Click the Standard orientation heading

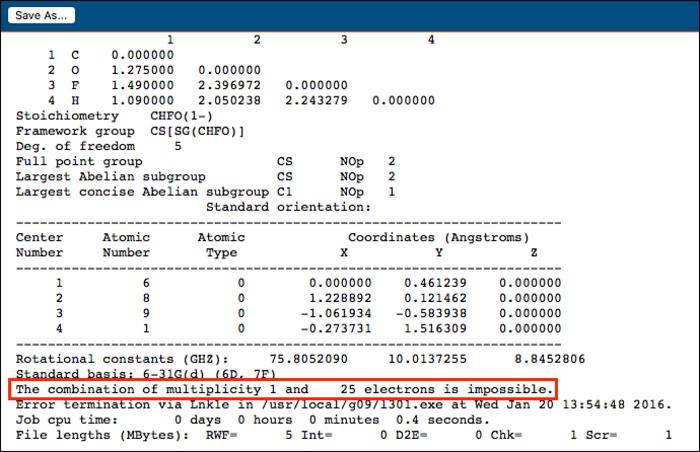288,207
